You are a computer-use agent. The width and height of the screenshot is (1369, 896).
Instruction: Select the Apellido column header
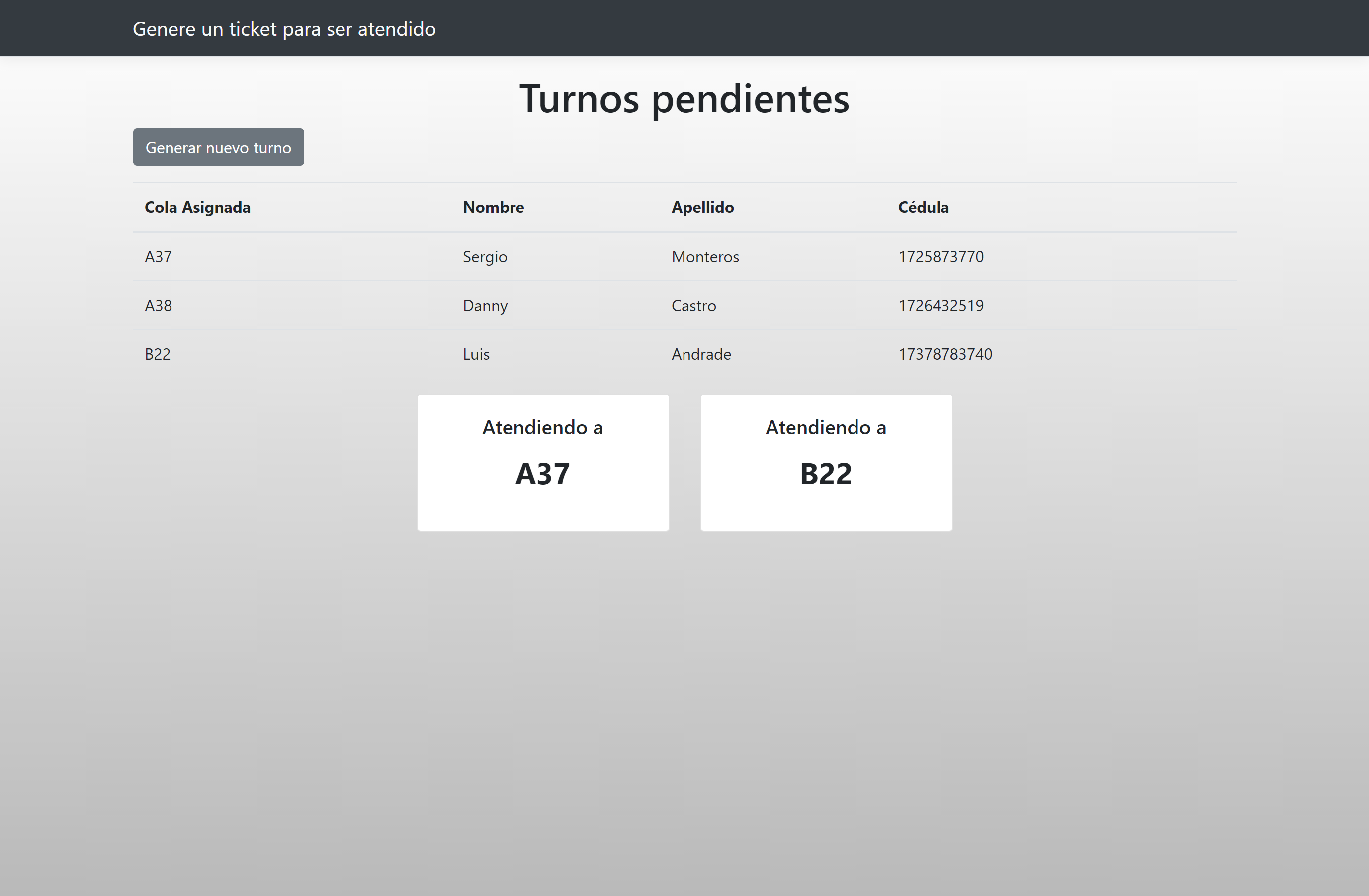click(x=703, y=207)
